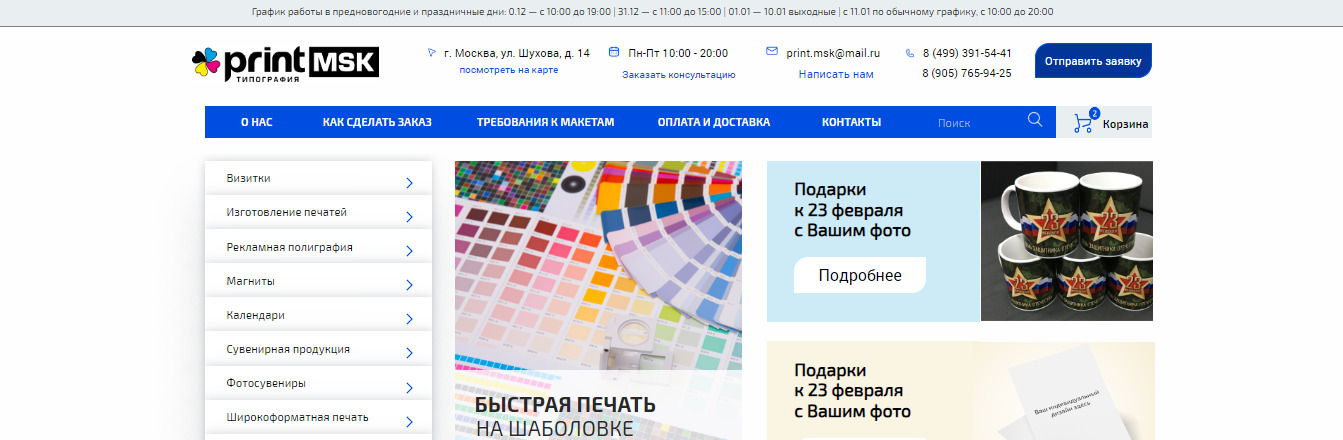Click the Подробнее button on gift banner

(860, 275)
